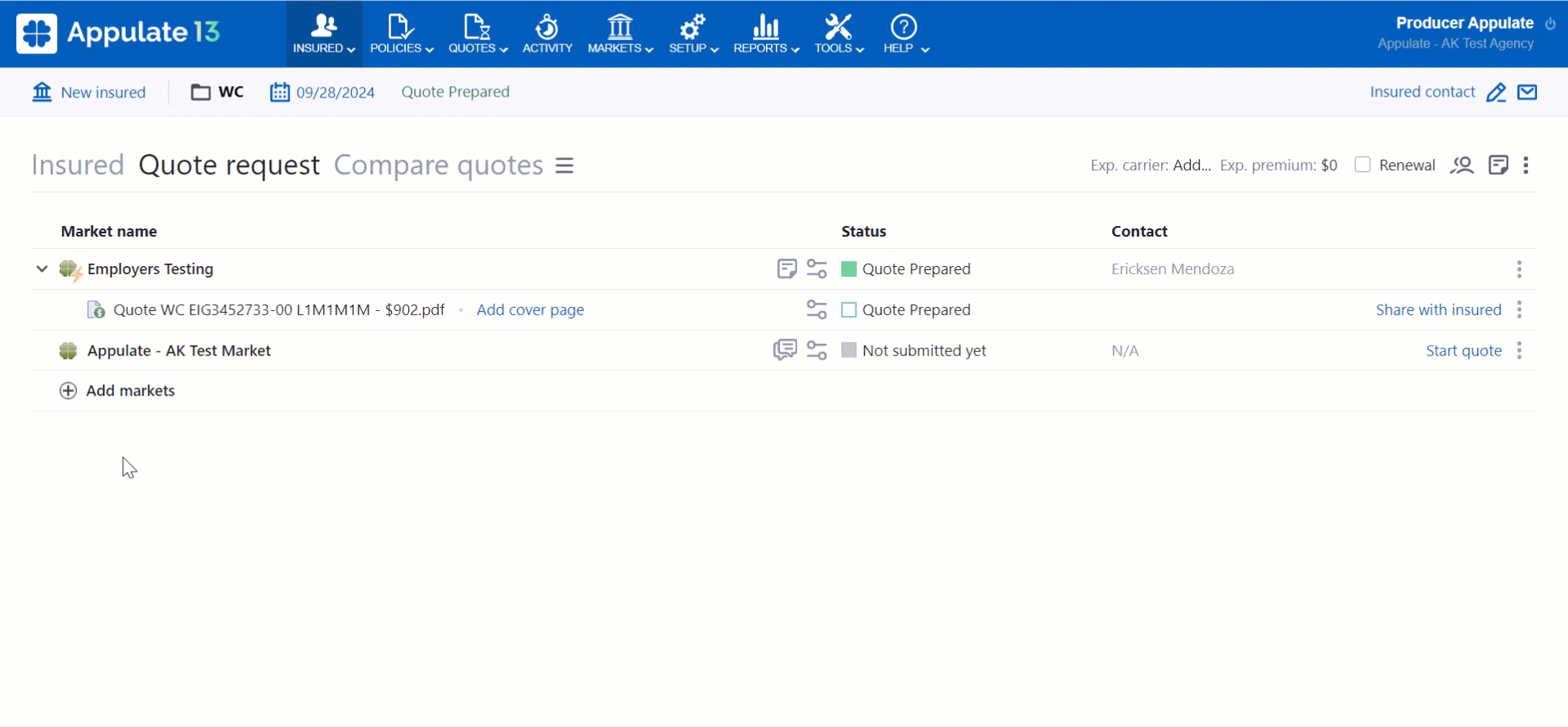This screenshot has height=727, width=1568.
Task: Open messages icon in Appulate AK Test Market row
Action: 785,350
